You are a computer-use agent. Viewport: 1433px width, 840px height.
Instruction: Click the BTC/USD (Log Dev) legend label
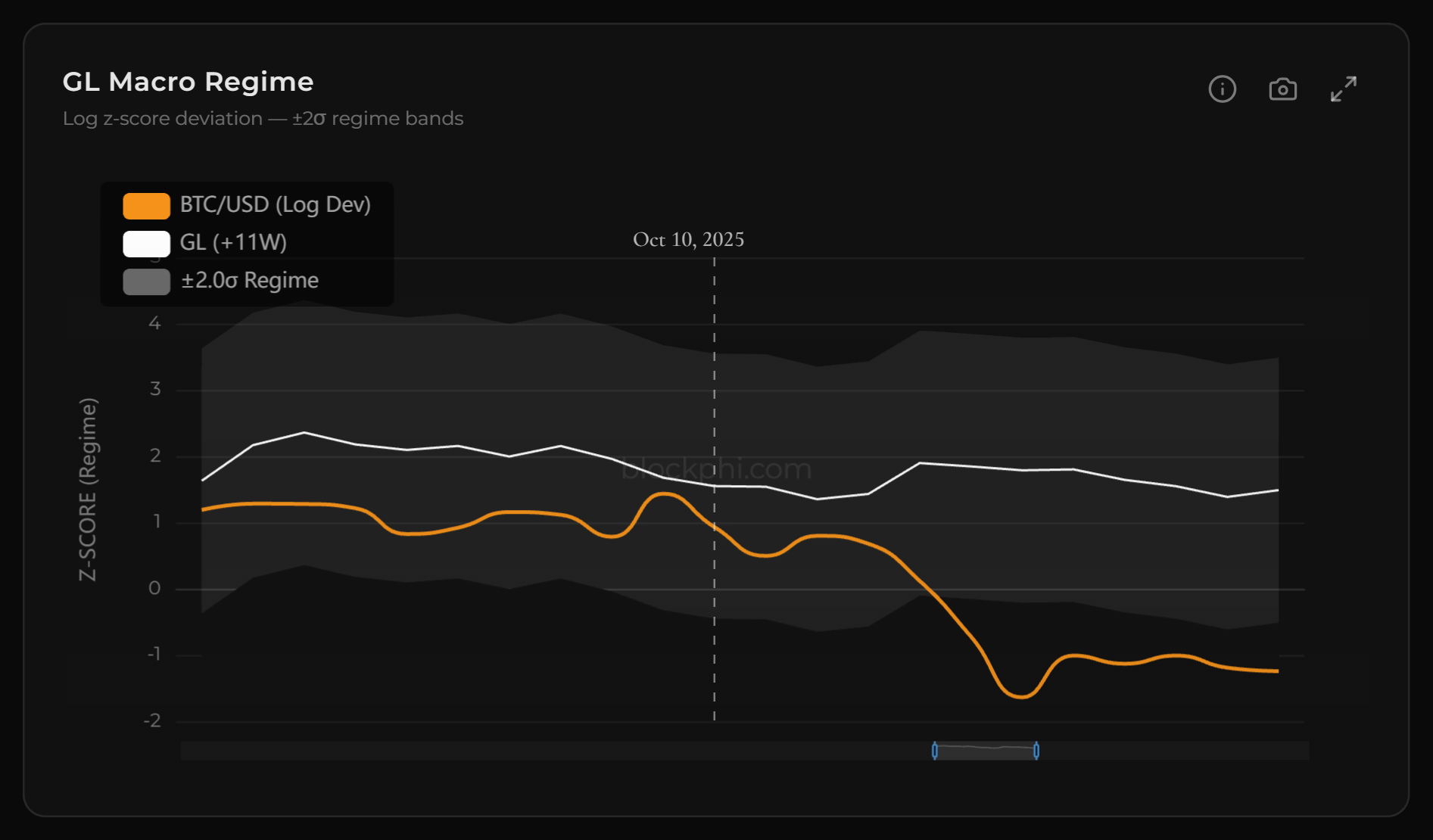tap(276, 205)
